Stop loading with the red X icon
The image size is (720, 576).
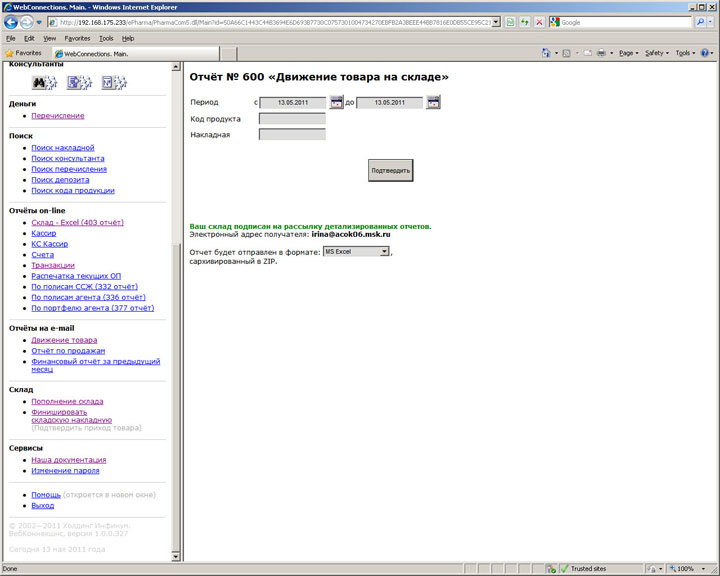tap(539, 22)
